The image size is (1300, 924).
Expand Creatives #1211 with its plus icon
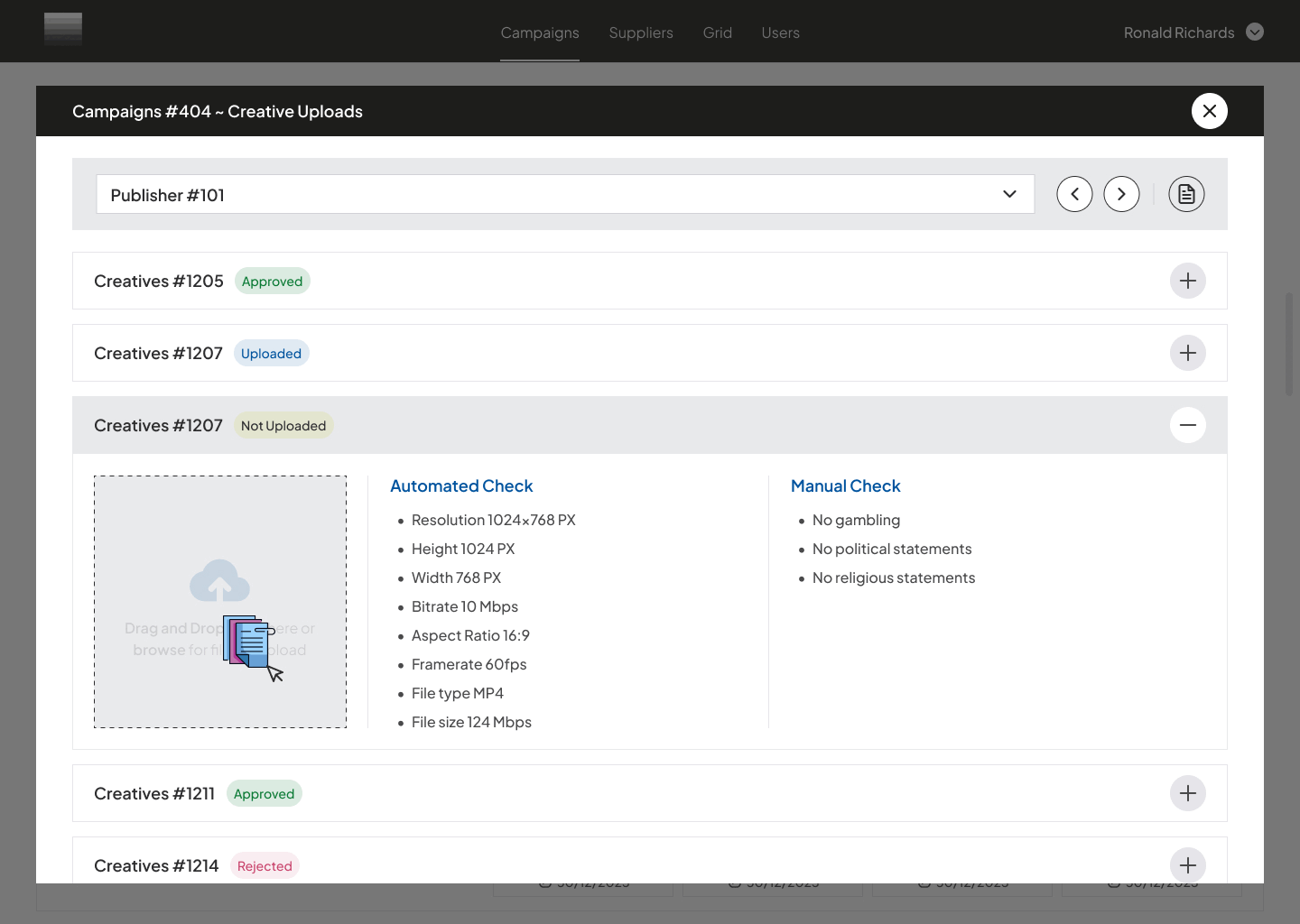click(x=1188, y=793)
